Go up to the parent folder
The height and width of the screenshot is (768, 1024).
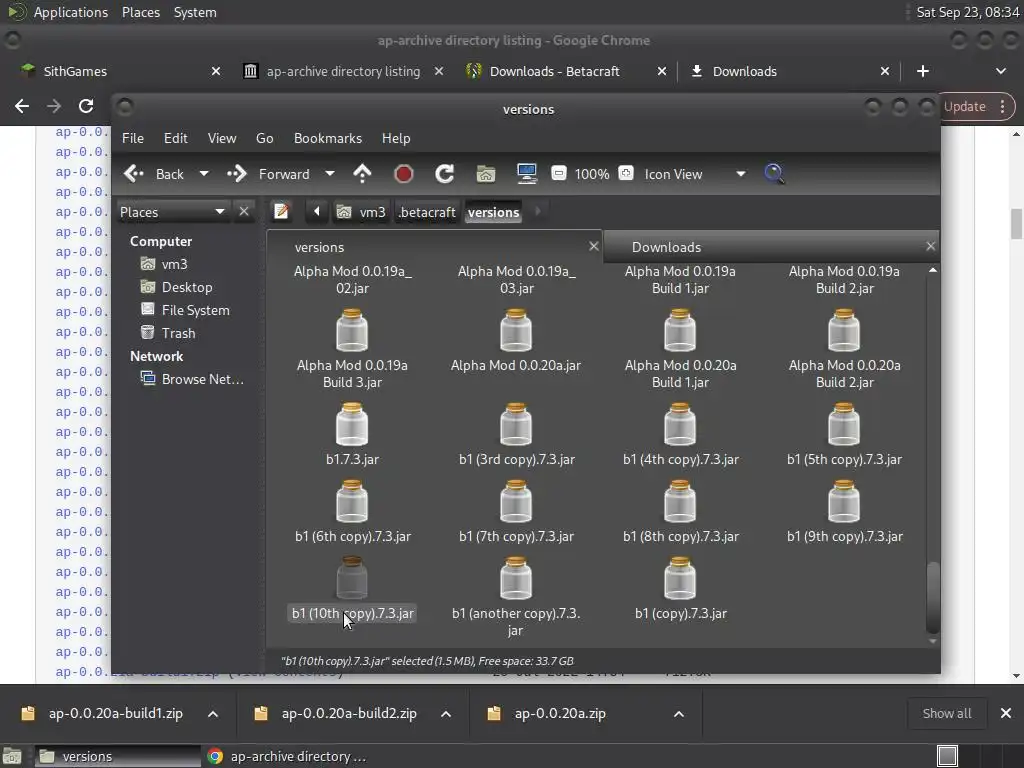pos(362,174)
